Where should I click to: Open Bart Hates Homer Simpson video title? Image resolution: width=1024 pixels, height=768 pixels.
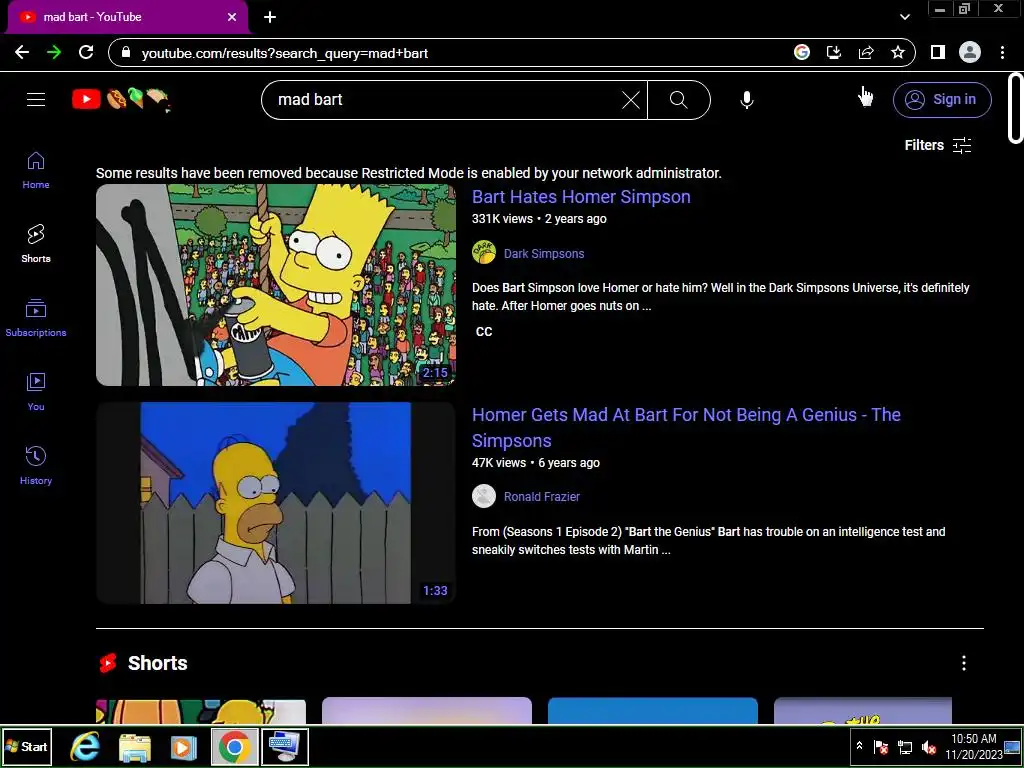(581, 197)
